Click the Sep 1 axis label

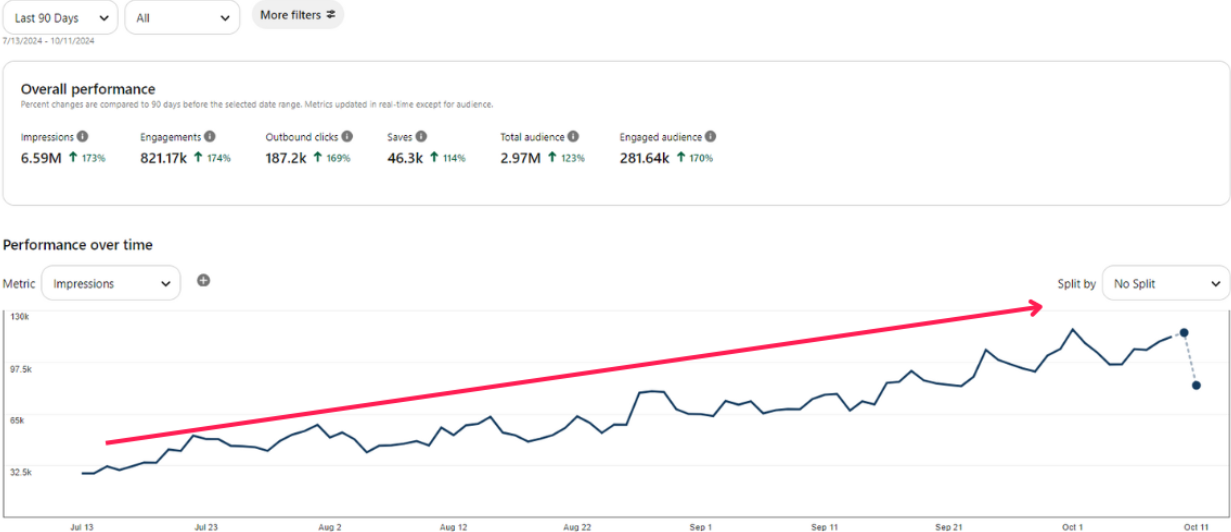pos(701,526)
